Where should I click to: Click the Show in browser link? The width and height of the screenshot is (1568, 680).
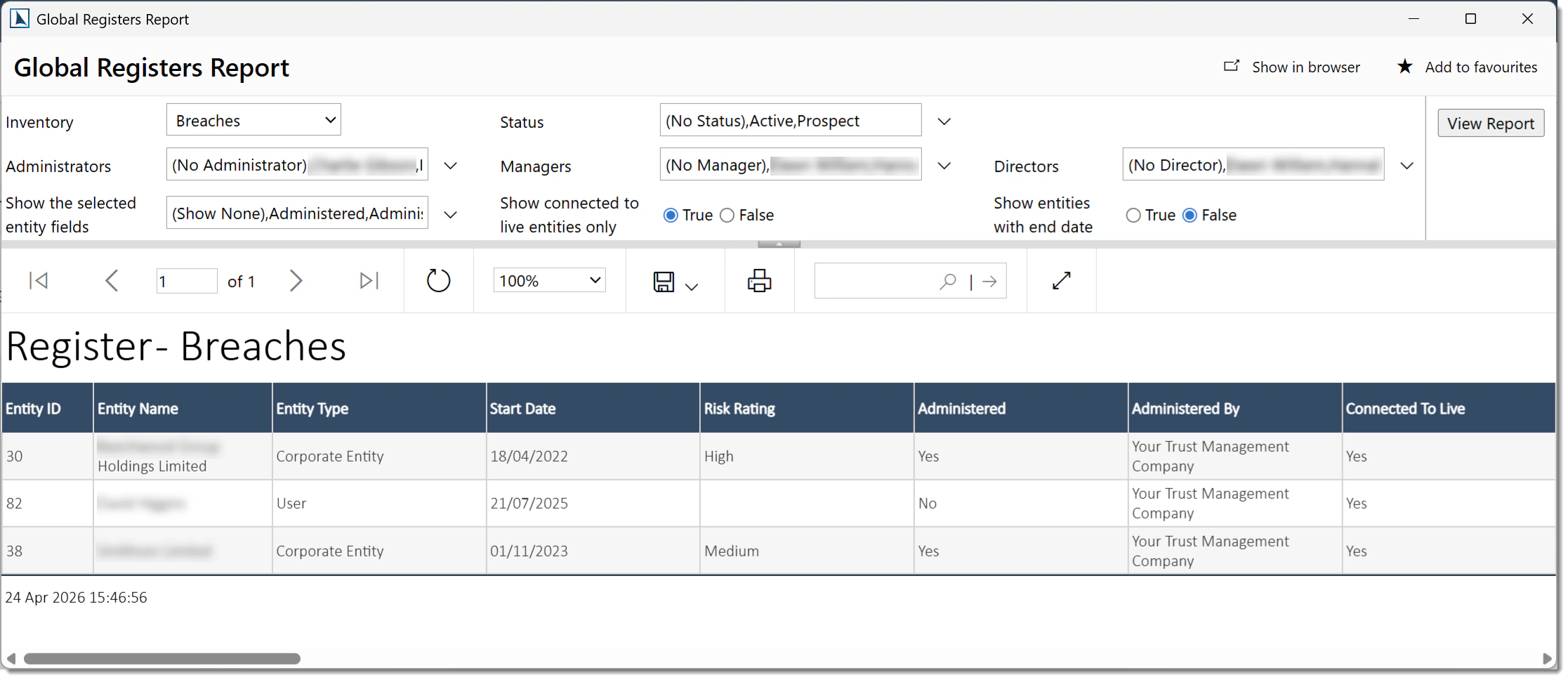tap(1306, 67)
